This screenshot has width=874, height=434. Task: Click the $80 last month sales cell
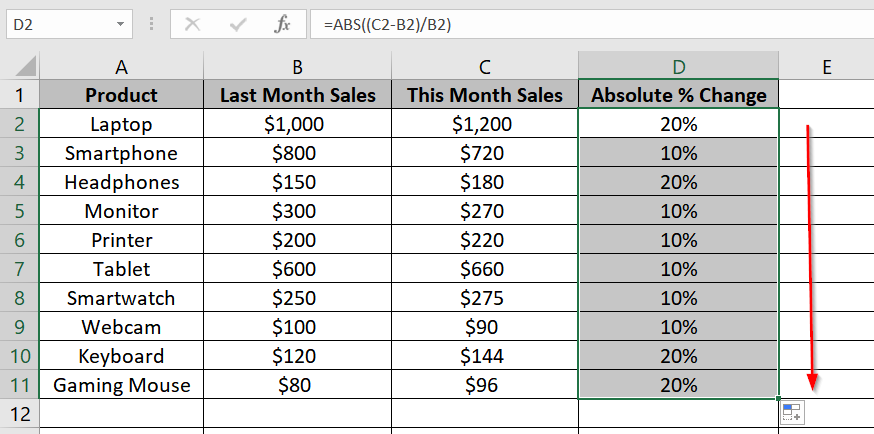[298, 384]
